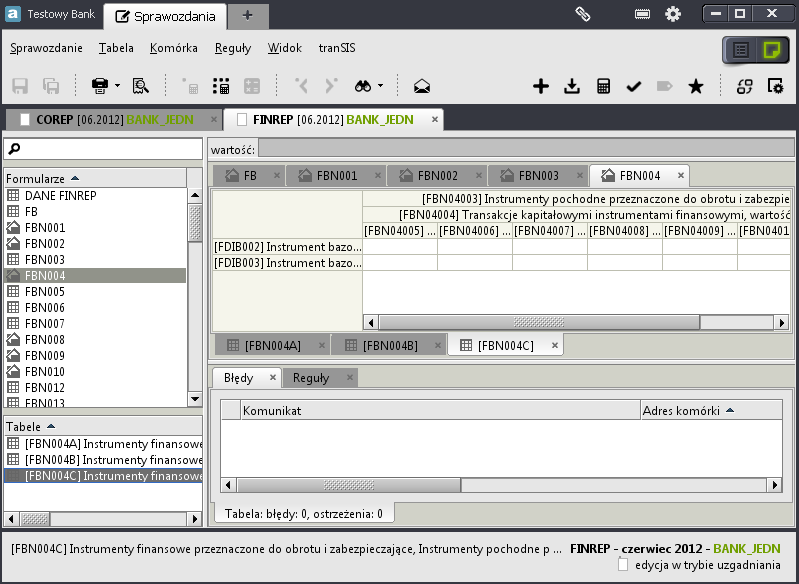Switch to the [FBN004A] table tab
Image resolution: width=799 pixels, height=584 pixels.
272,346
